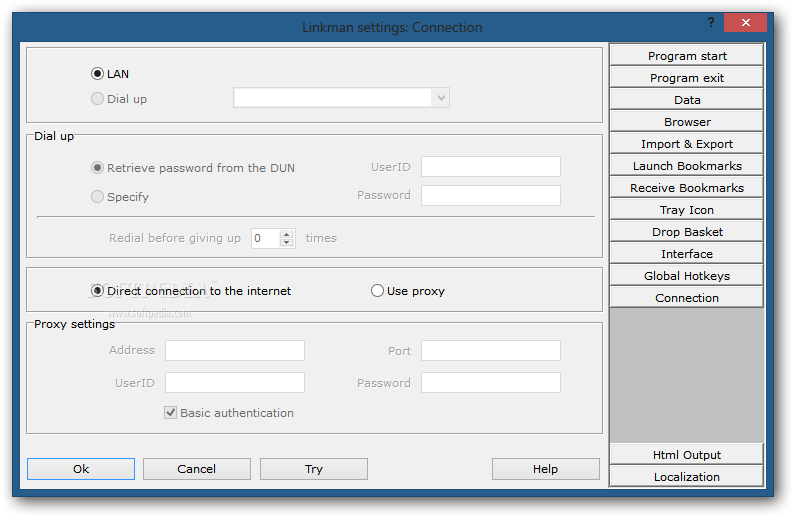Click the proxy UserID field
794x517 pixels.
pos(235,383)
